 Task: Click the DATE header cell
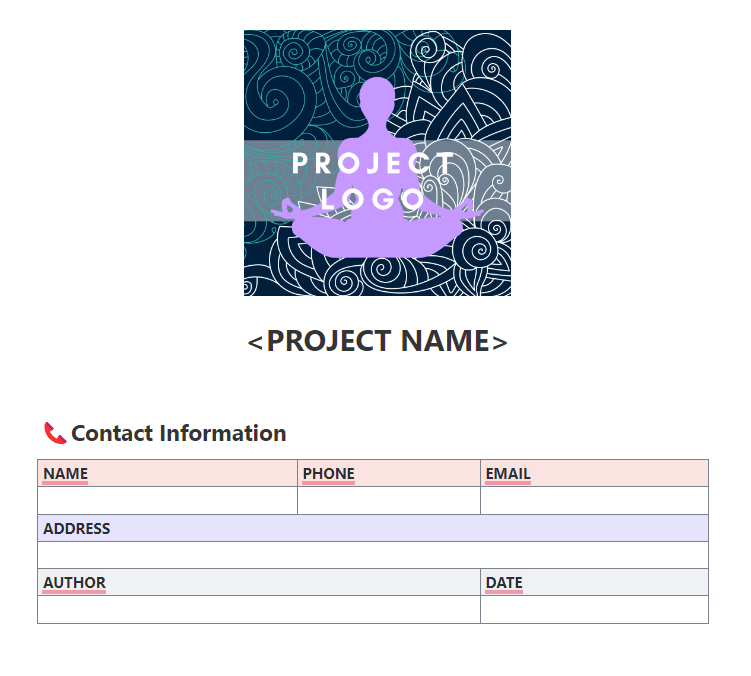coord(594,582)
